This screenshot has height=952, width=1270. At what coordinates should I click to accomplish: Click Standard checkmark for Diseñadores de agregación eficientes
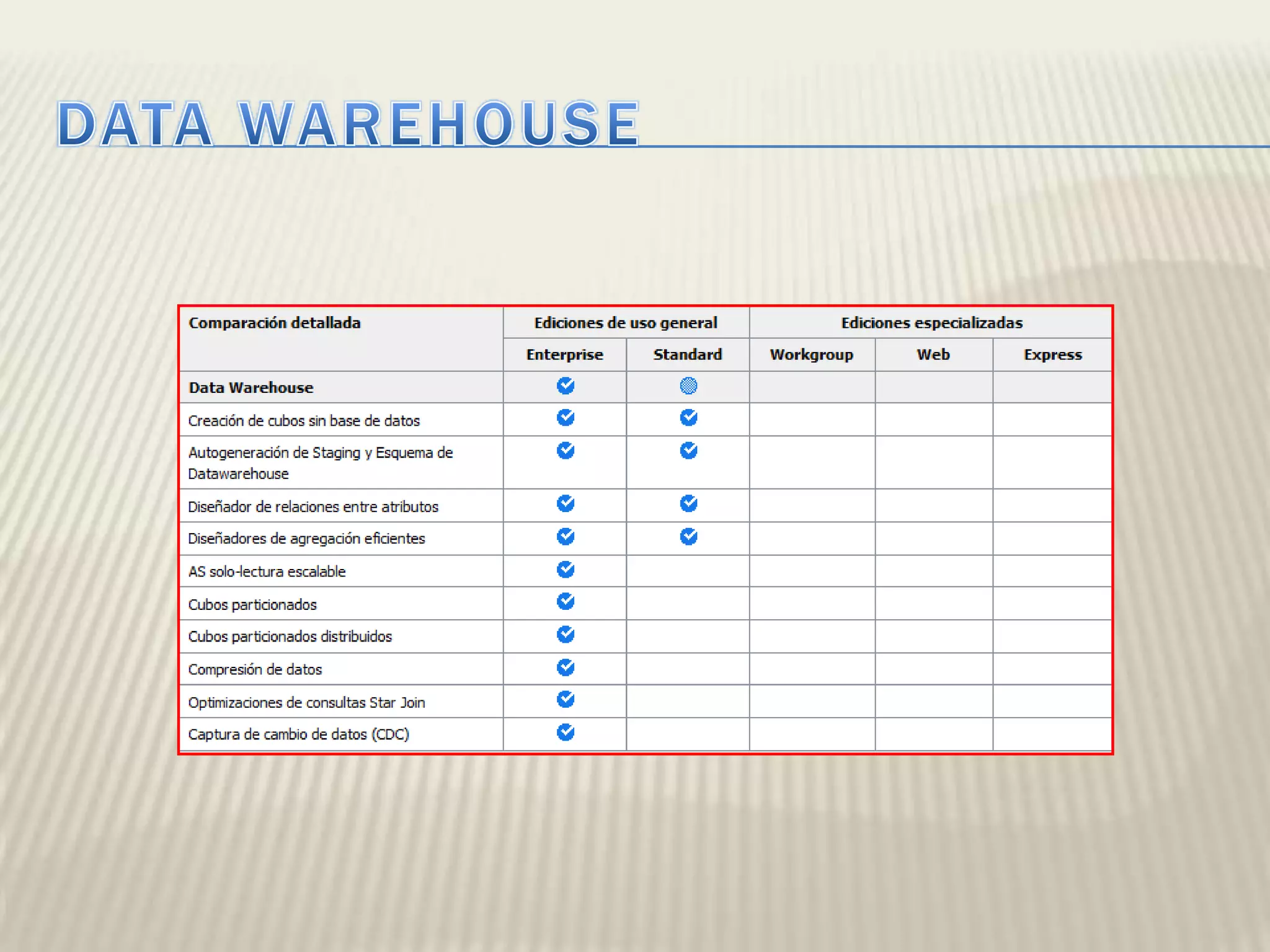(x=688, y=536)
